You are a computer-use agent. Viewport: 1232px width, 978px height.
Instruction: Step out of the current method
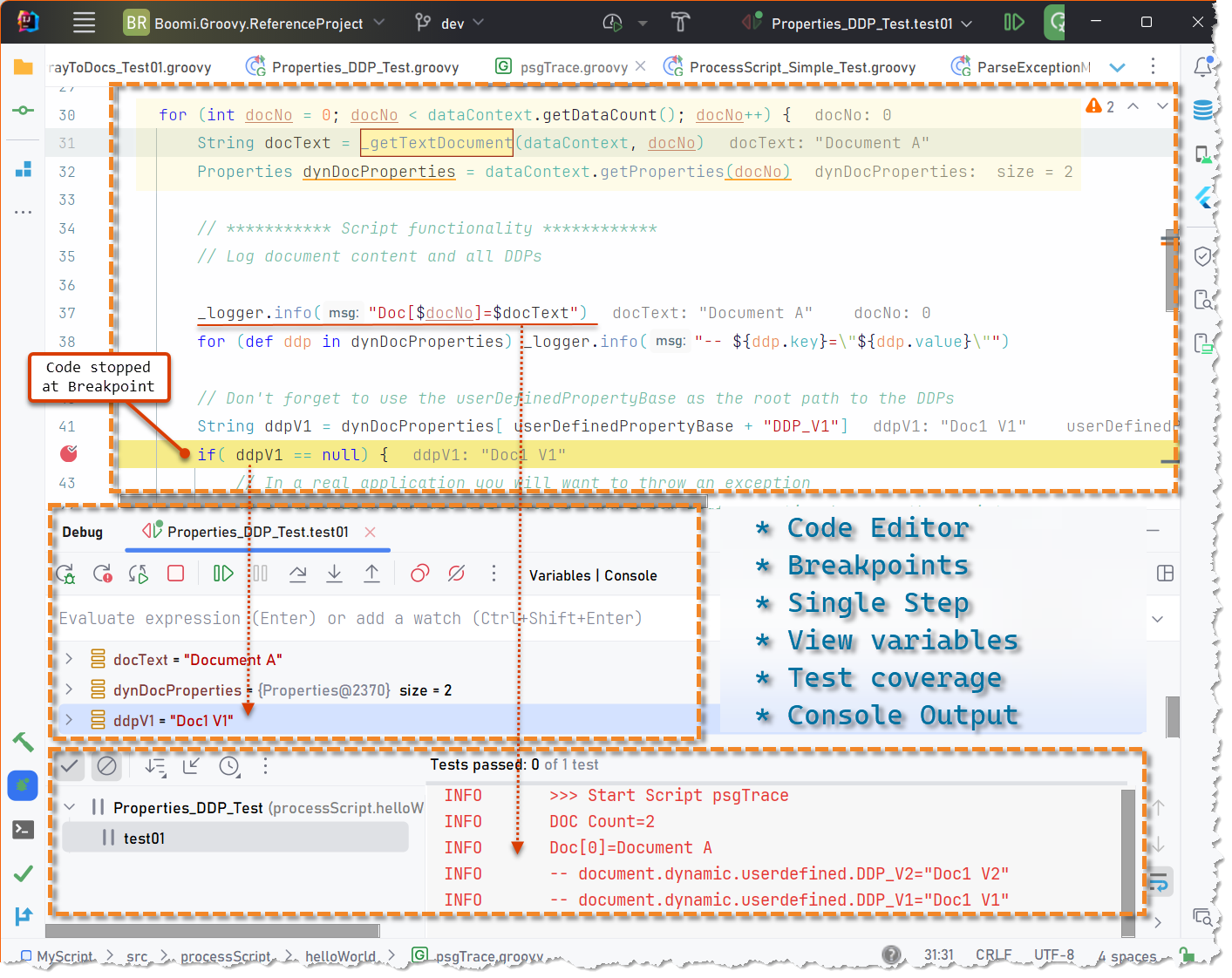[x=371, y=574]
